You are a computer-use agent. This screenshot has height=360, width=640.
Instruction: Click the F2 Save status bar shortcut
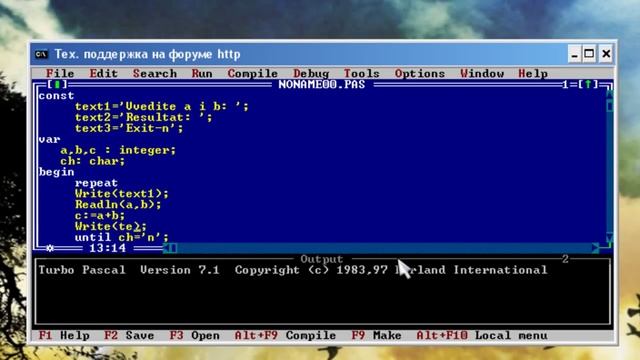[129, 336]
